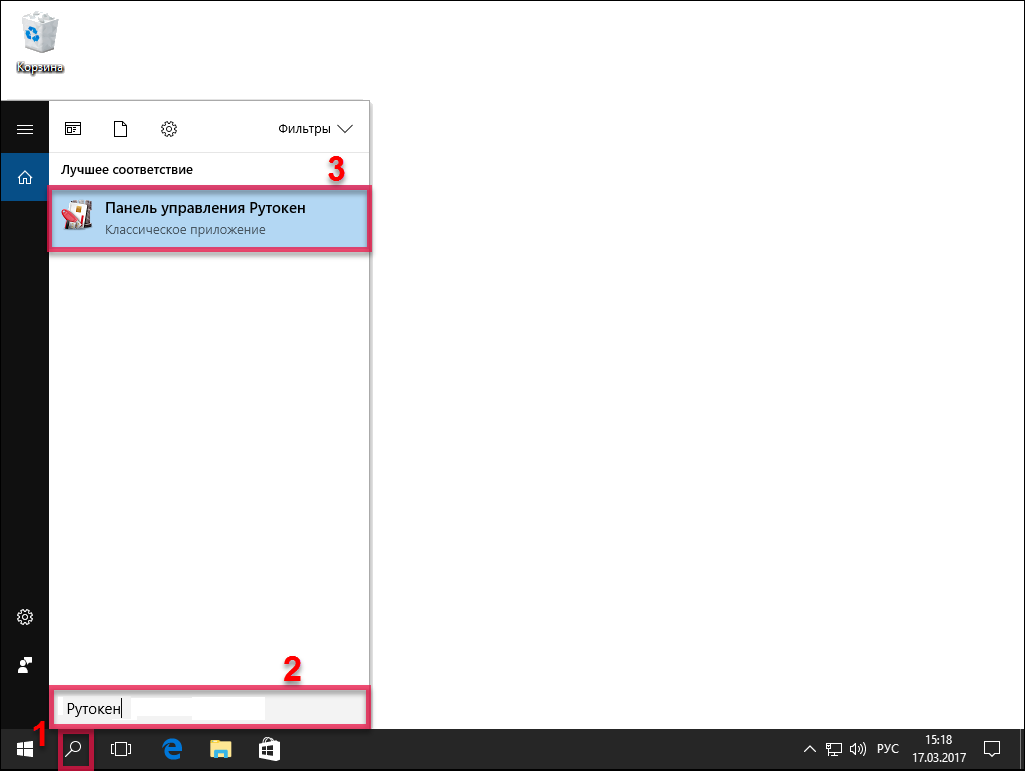1025x771 pixels.
Task: Open Панель управления Рутокен search result
Action: point(209,218)
